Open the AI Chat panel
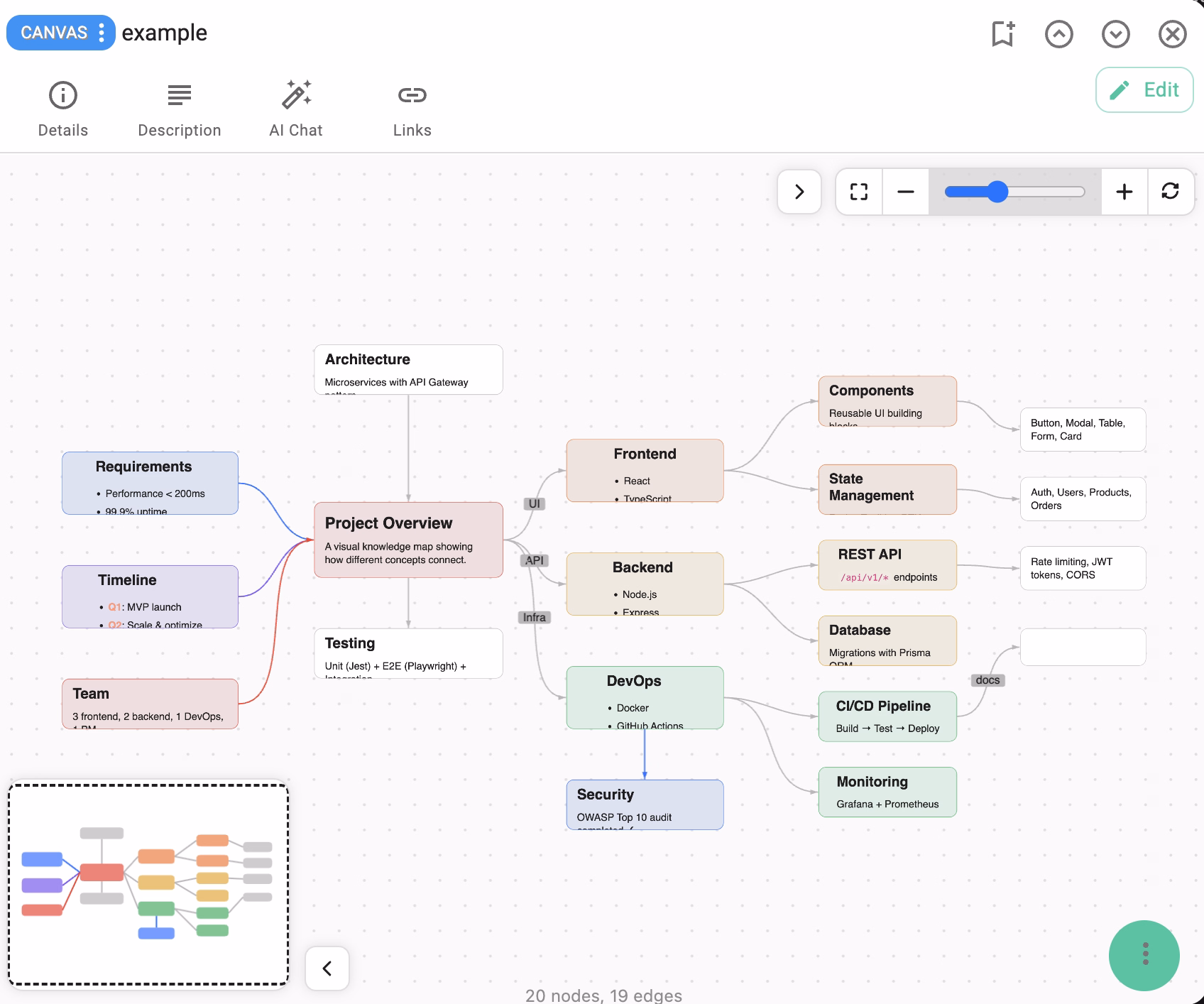The width and height of the screenshot is (1204, 1004). pos(295,107)
